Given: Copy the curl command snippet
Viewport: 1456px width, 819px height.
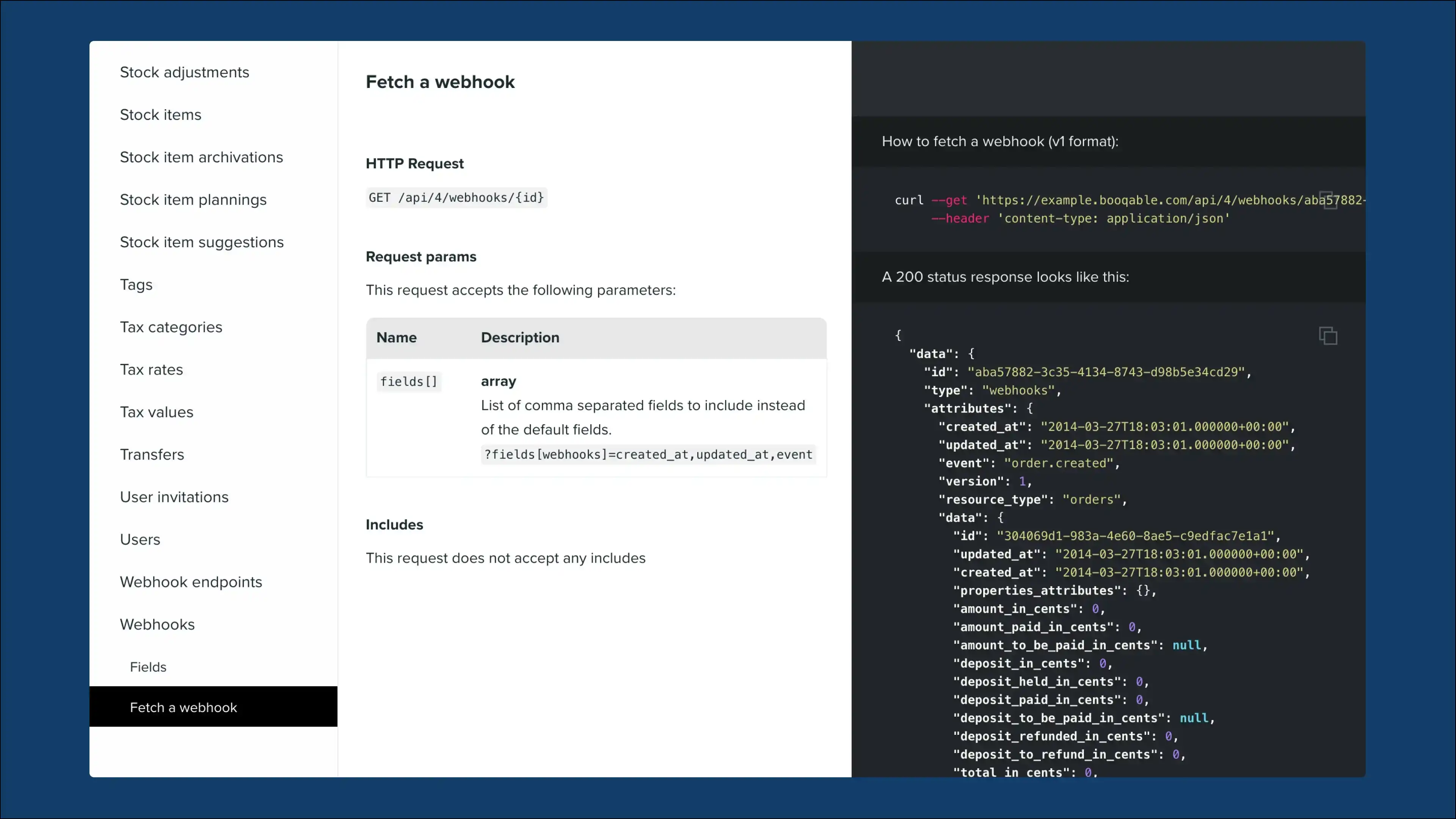Looking at the screenshot, I should coord(1329,199).
